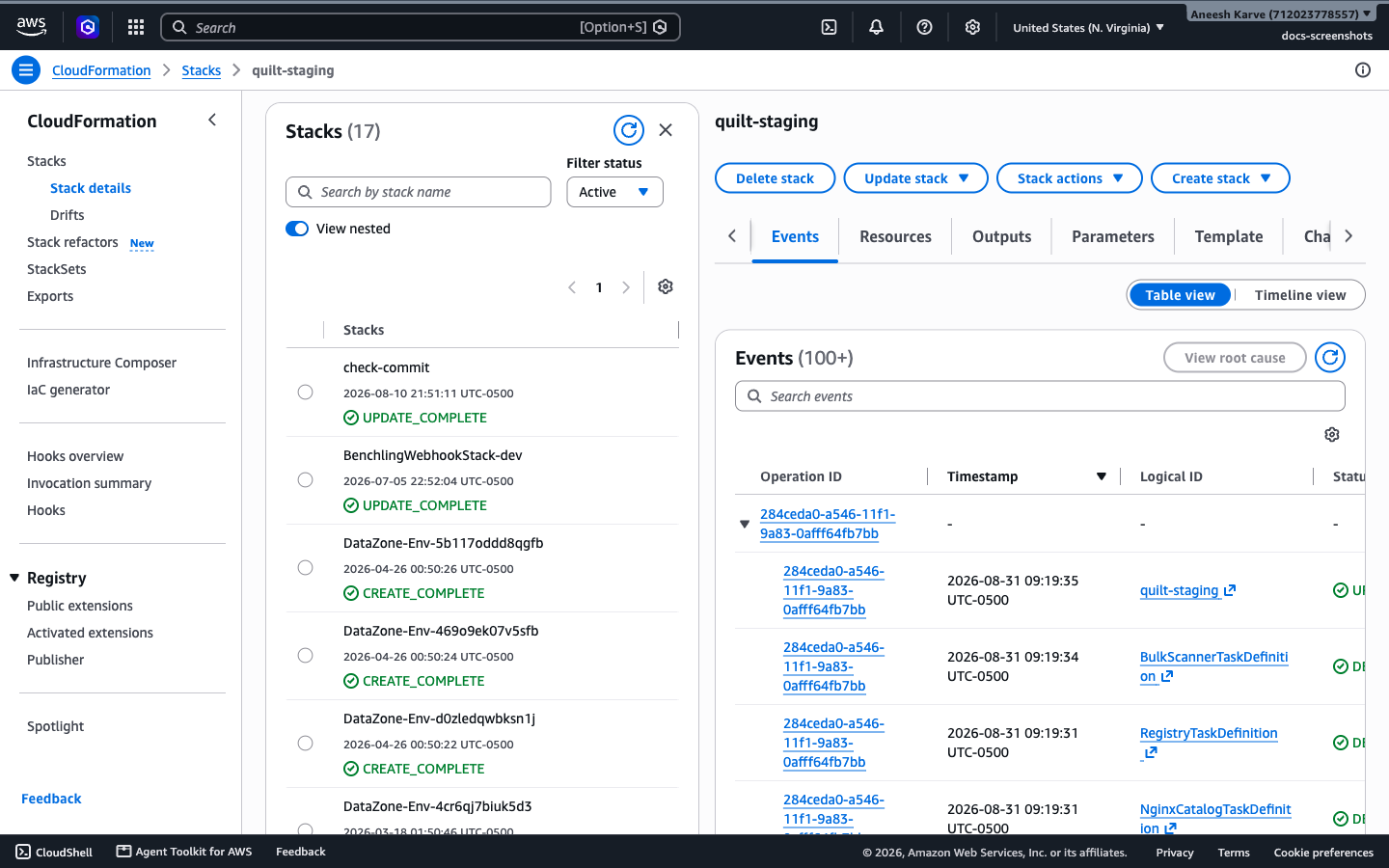Click the purple console shortcut icon next to the AWS logo

tap(88, 27)
